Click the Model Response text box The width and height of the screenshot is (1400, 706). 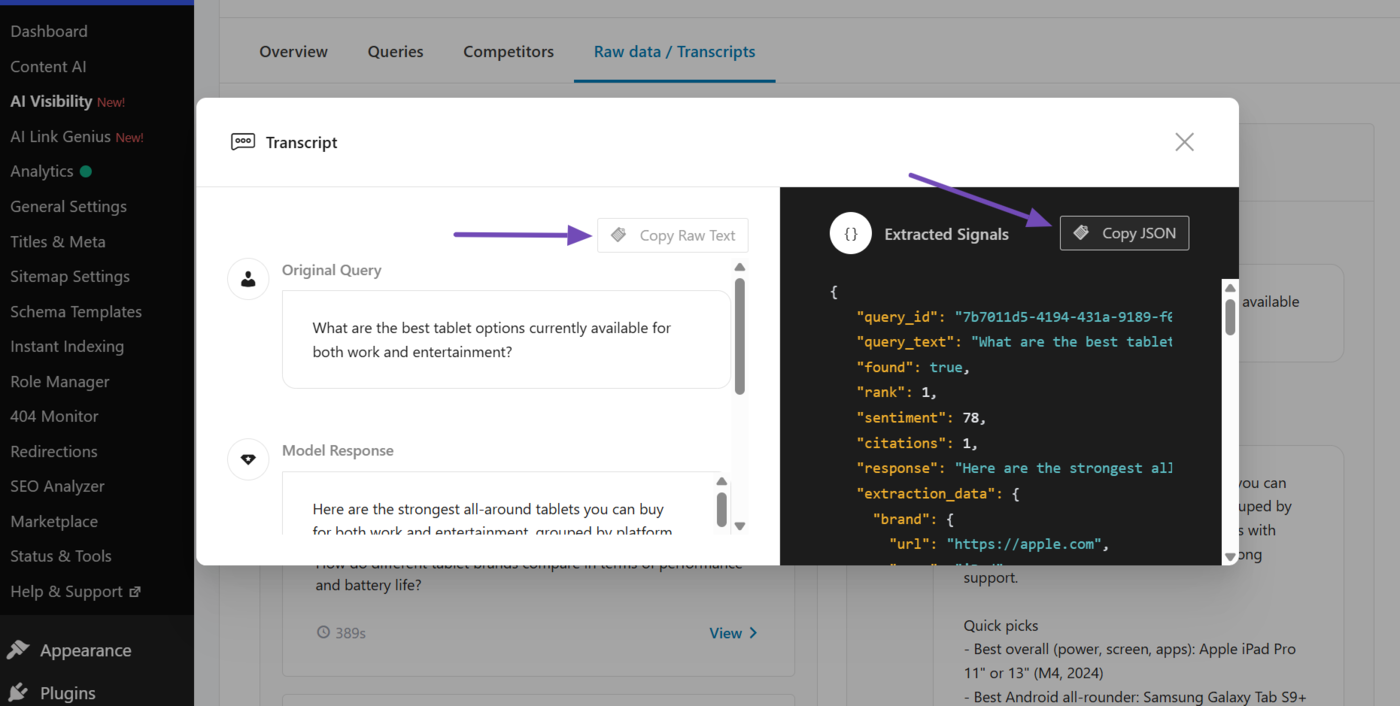pyautogui.click(x=506, y=503)
